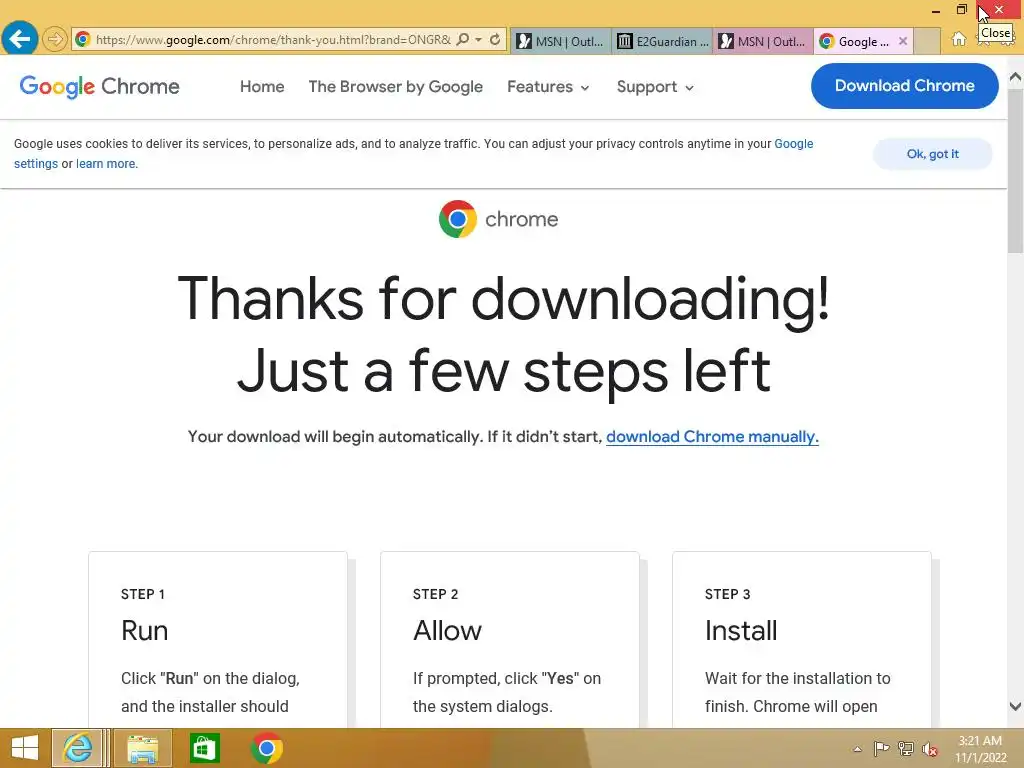Click the Google Chrome logo in header
The height and width of the screenshot is (768, 1024).
pos(99,86)
